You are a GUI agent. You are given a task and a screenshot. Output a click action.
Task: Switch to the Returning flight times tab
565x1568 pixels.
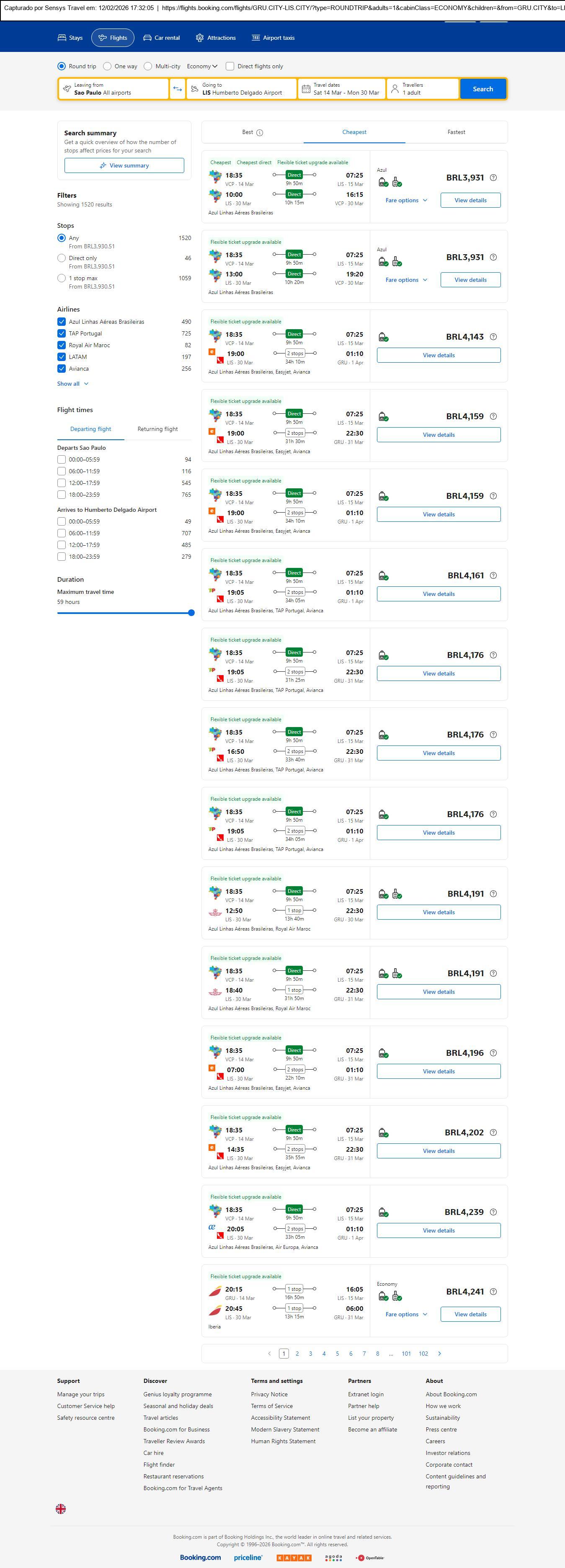pyautogui.click(x=157, y=429)
